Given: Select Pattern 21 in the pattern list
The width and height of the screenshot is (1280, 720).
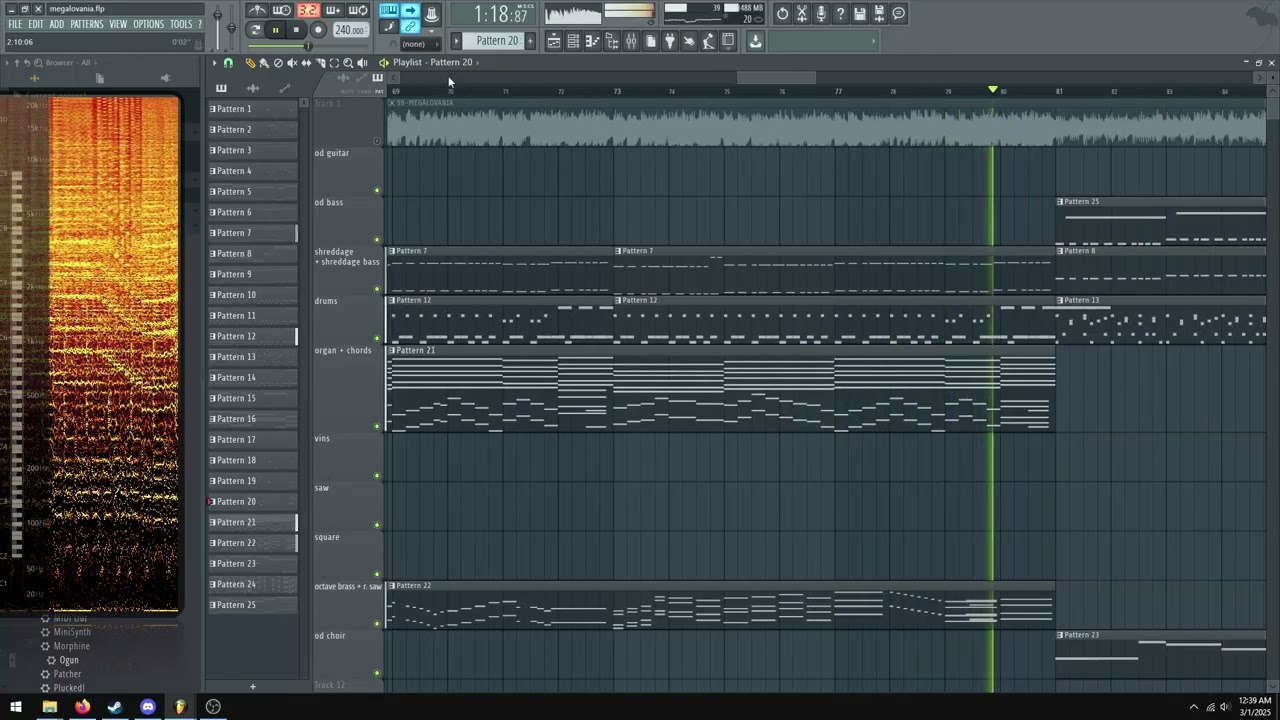Looking at the screenshot, I should [x=253, y=522].
